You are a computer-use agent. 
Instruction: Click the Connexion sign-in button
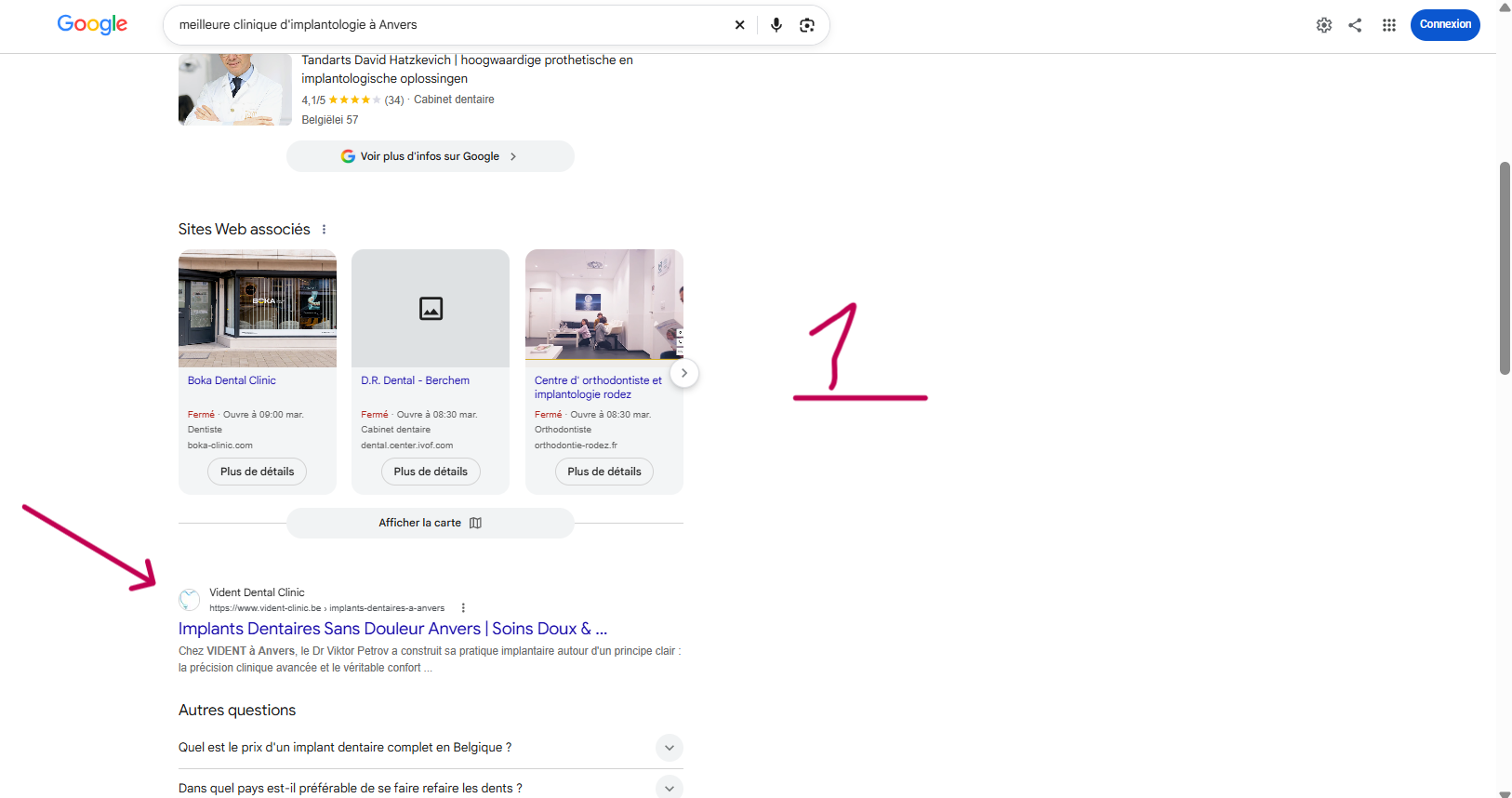point(1445,25)
